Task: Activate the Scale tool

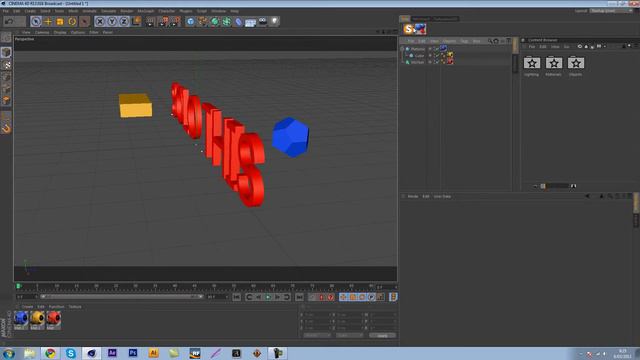Action: [60, 21]
